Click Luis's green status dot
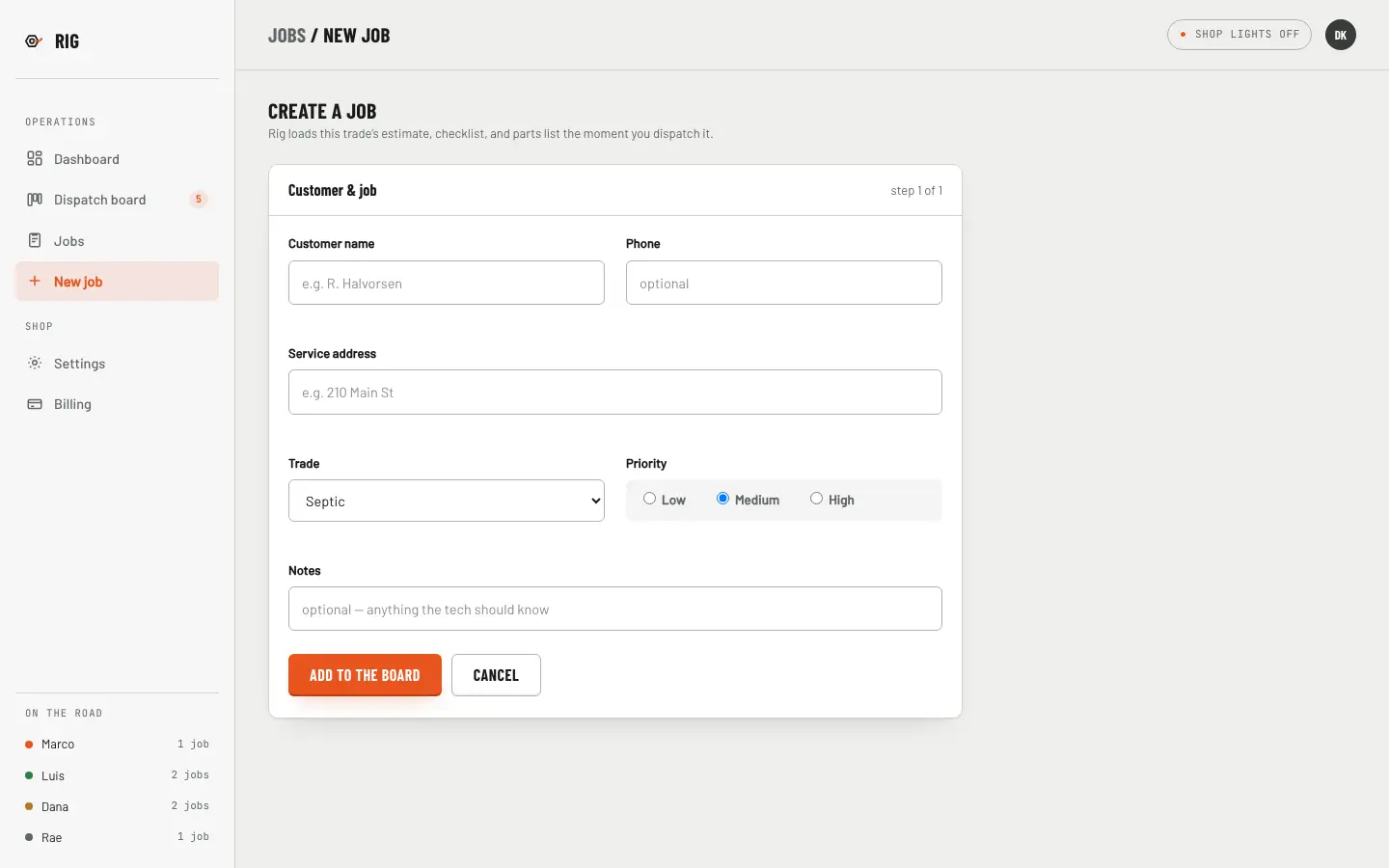Viewport: 1389px width, 868px height. tap(29, 775)
